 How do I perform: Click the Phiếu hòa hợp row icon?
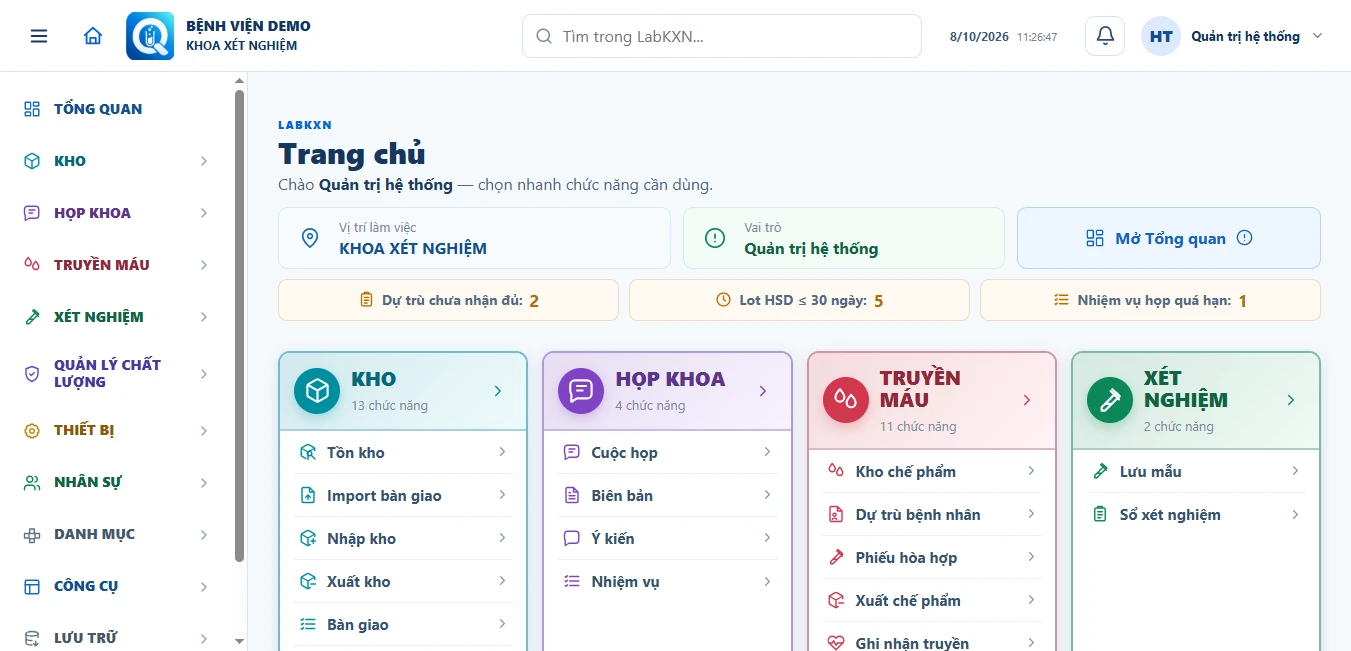[836, 558]
